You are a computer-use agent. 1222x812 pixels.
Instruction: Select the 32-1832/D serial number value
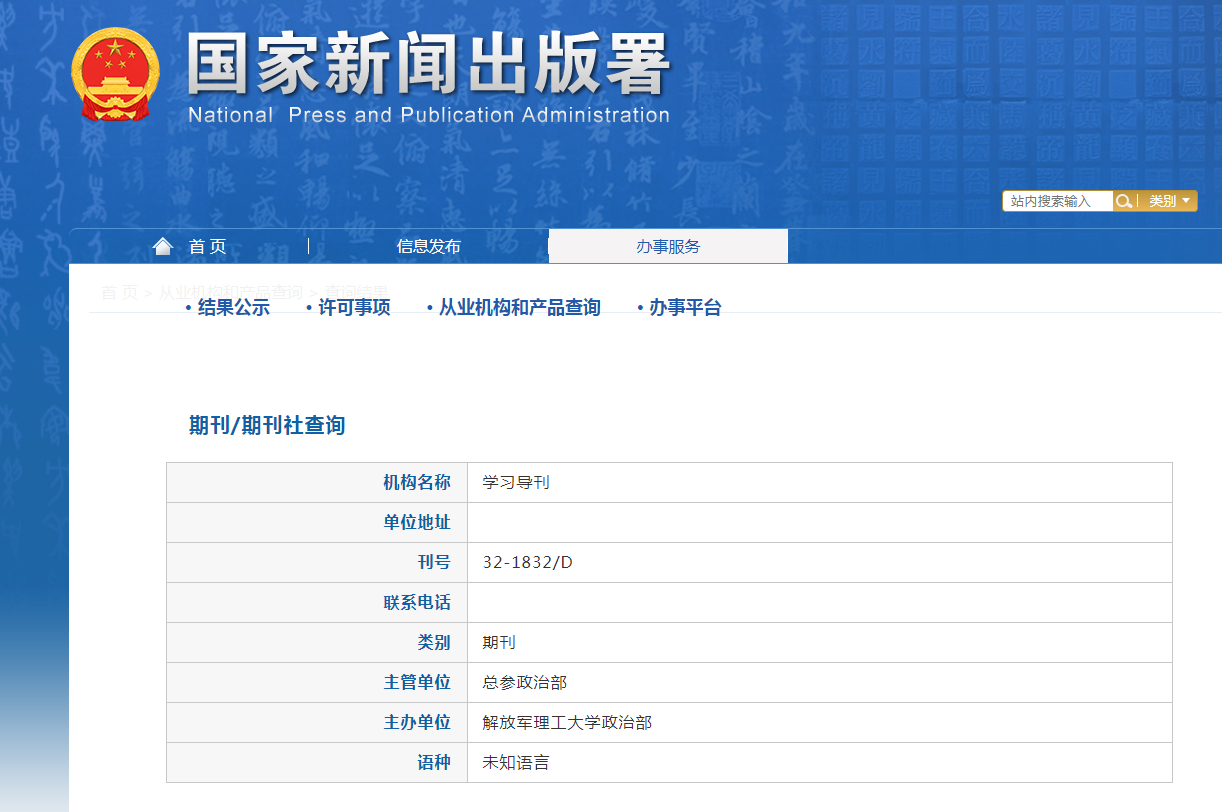527,563
